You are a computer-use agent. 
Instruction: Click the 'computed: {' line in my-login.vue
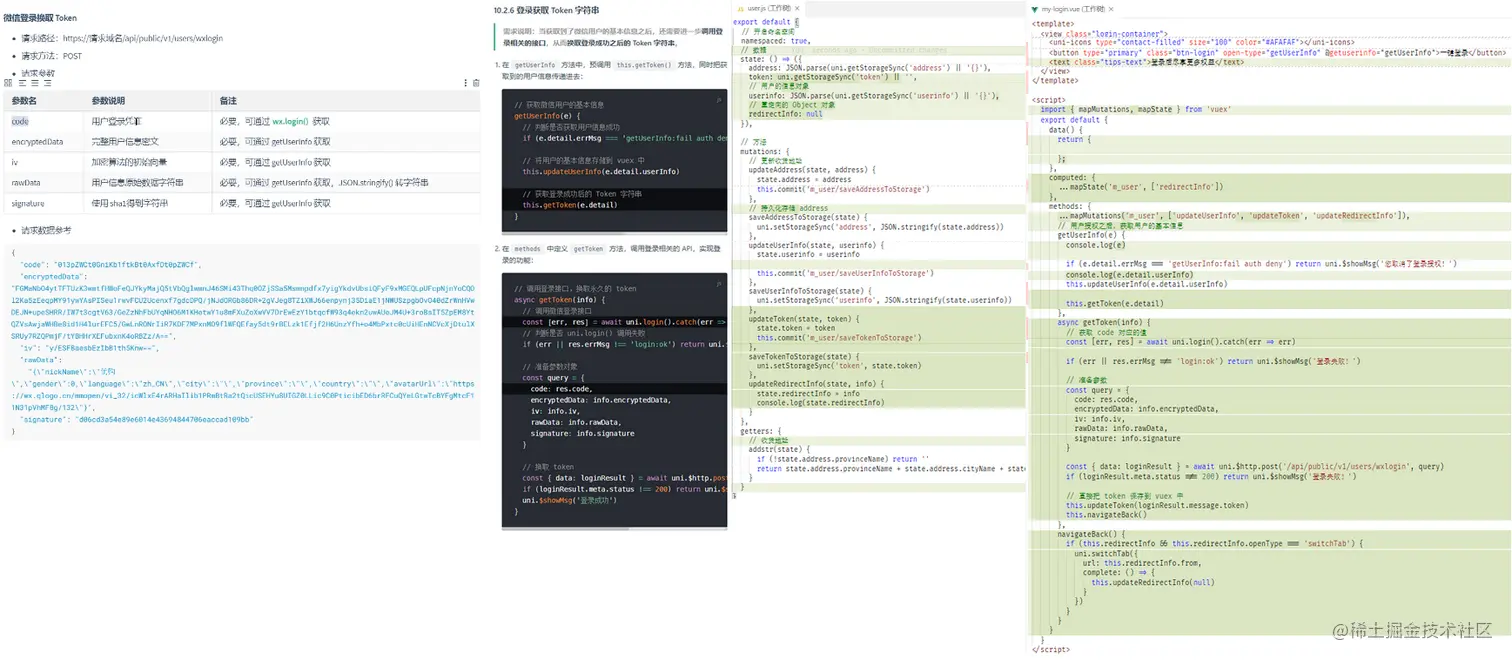[x=1072, y=177]
